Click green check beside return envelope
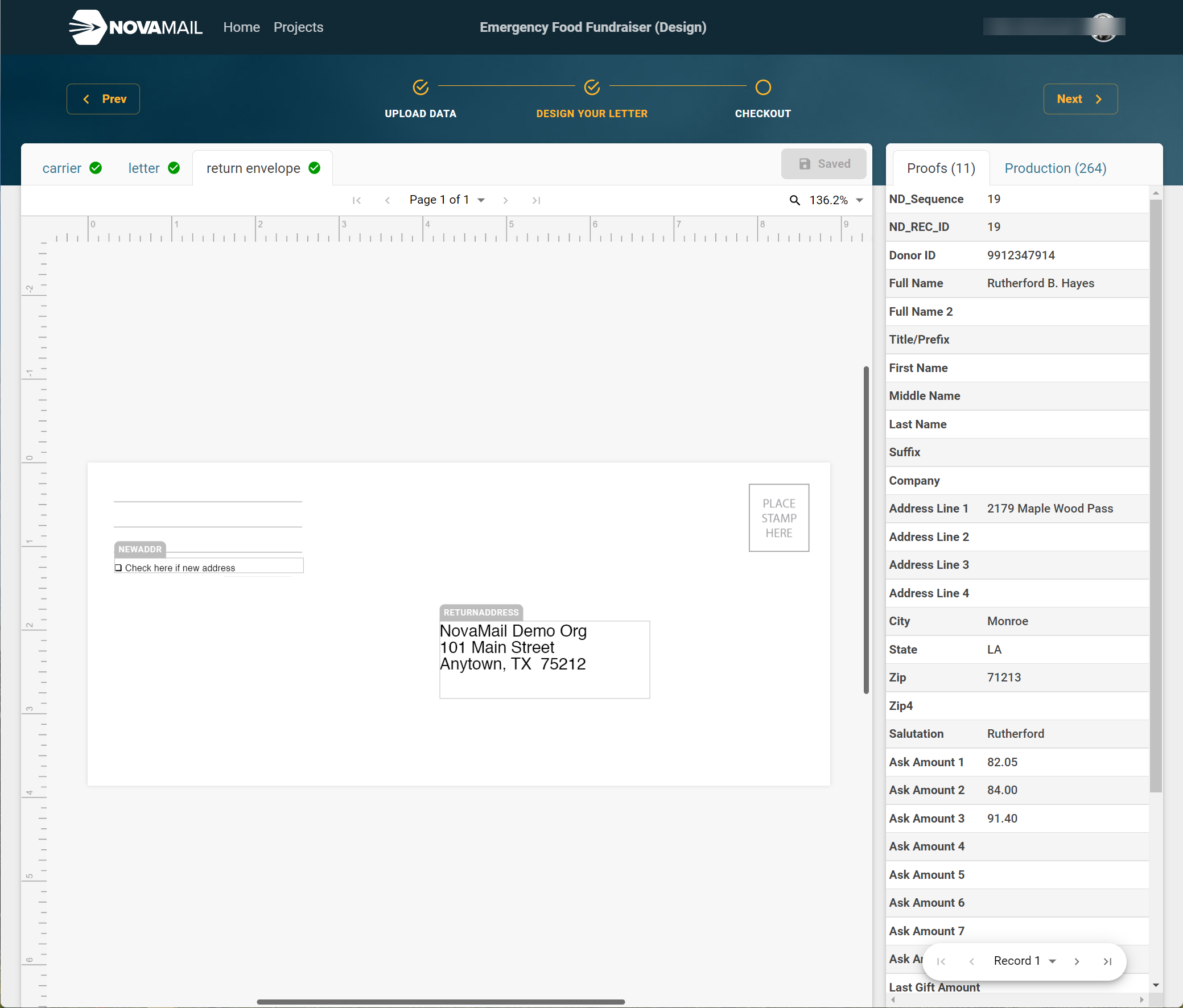 coord(315,168)
